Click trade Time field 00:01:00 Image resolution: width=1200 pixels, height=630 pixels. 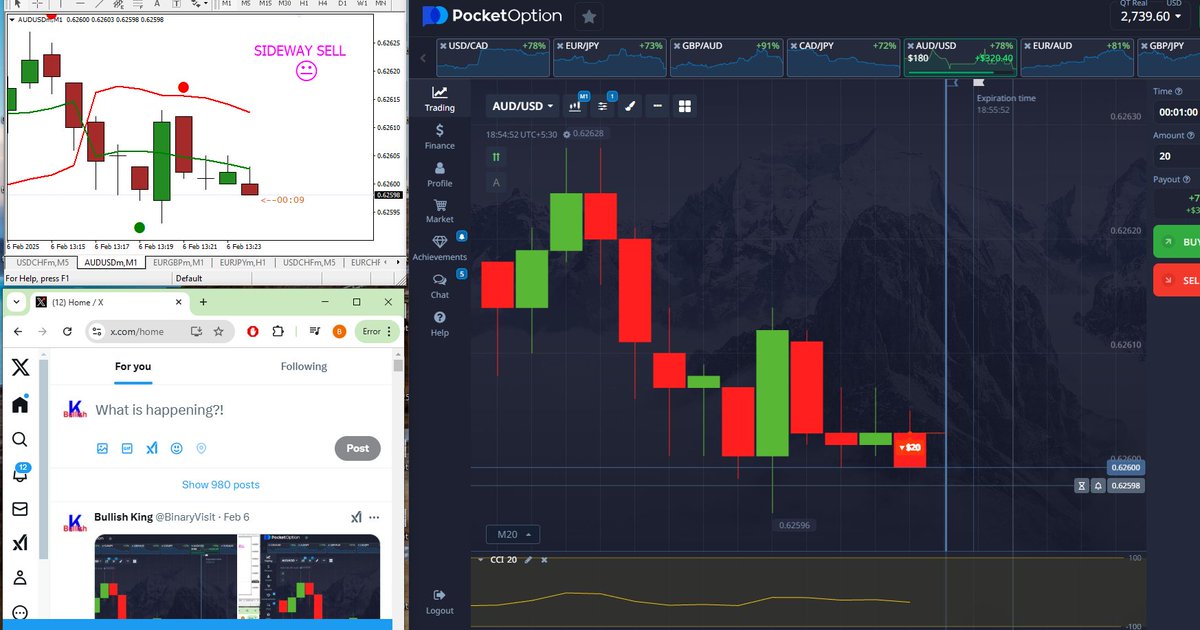[x=1176, y=112]
